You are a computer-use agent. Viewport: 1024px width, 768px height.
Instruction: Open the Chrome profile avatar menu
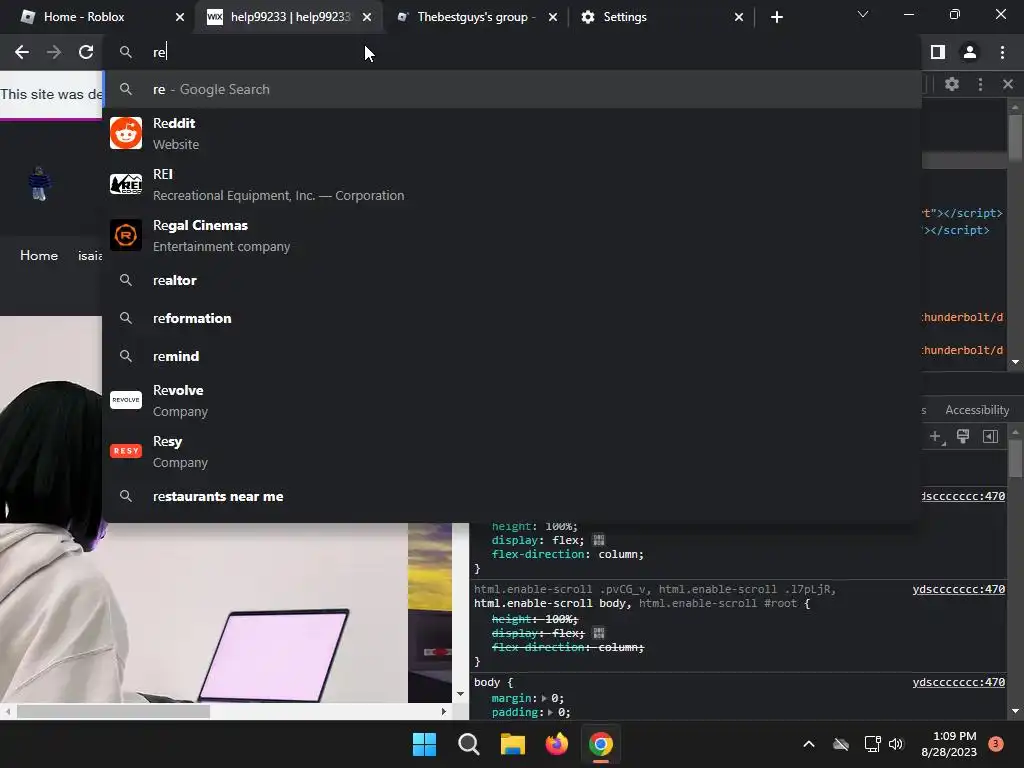(970, 52)
